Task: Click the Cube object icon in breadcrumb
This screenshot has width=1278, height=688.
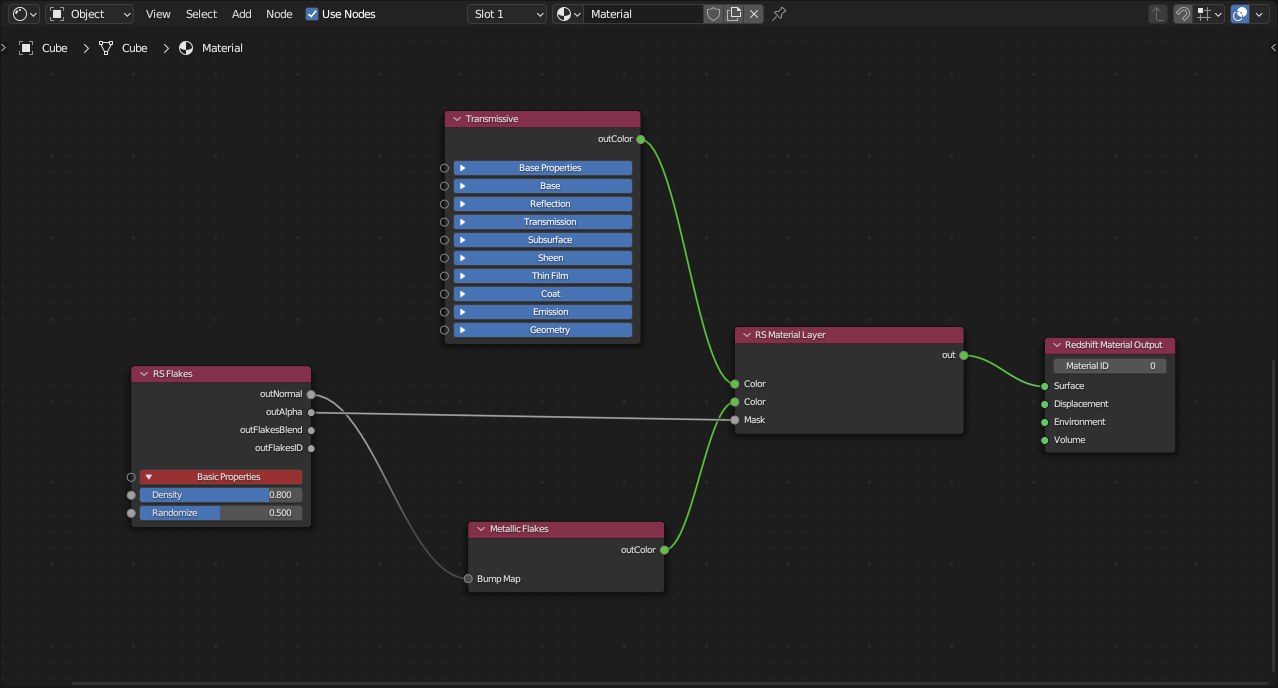Action: pos(27,48)
